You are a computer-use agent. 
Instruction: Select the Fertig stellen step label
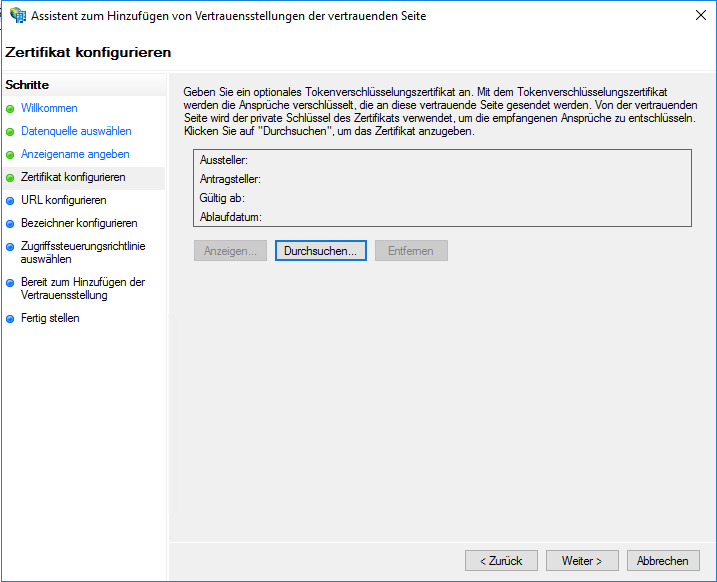(x=50, y=318)
